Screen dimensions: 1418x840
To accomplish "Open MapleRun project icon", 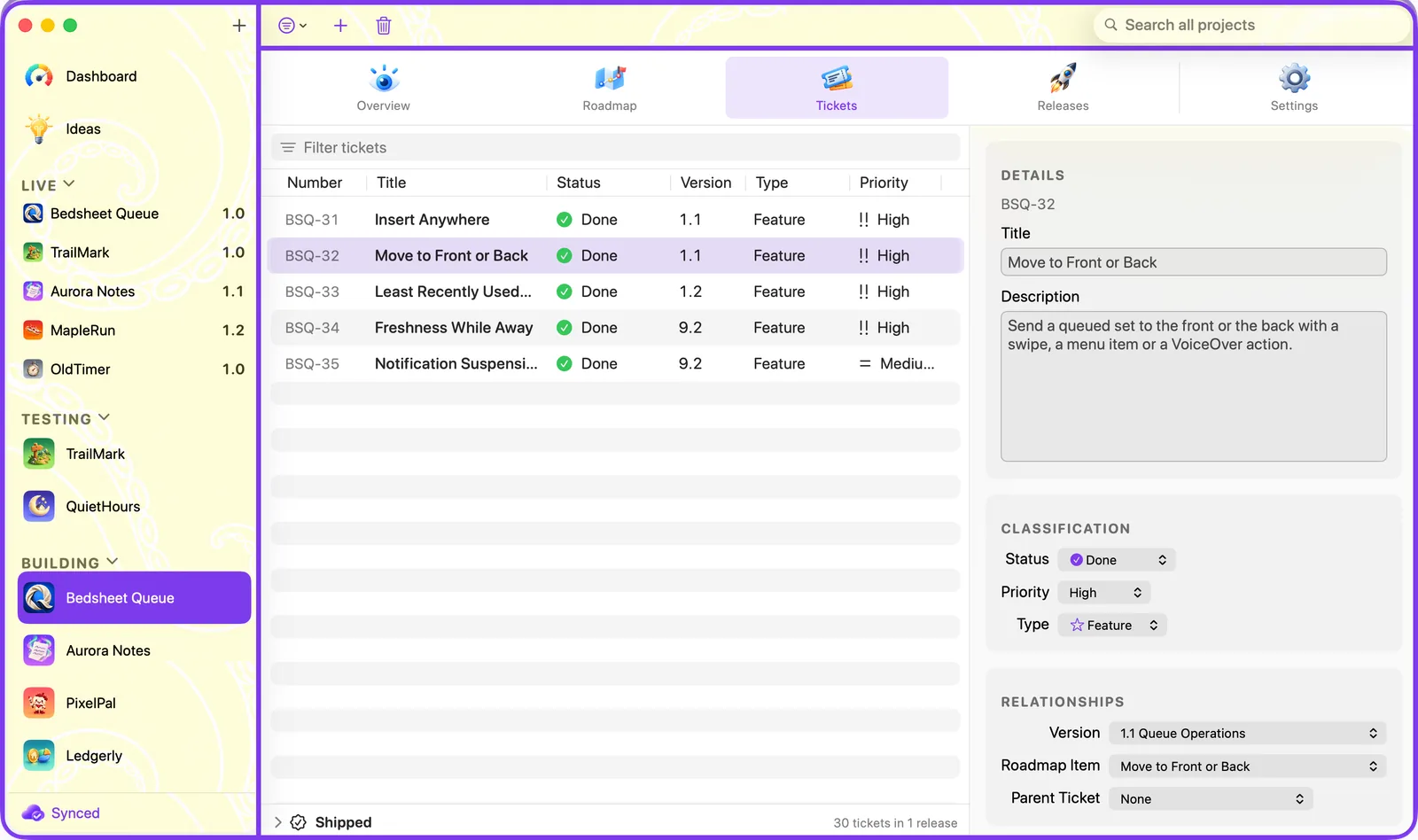I will [x=33, y=331].
